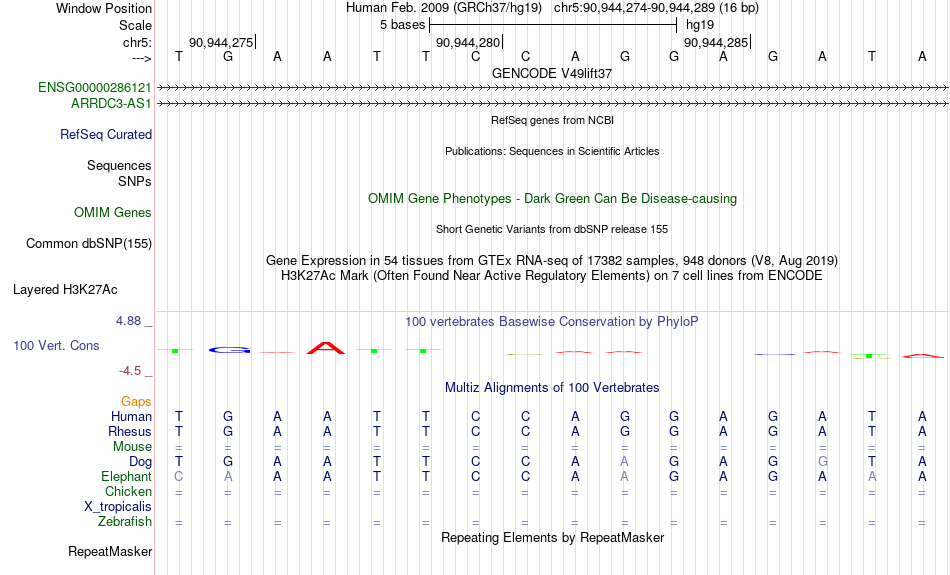Click the 'RefSeq genes from NCBI' title
This screenshot has width=950, height=575.
(x=552, y=121)
